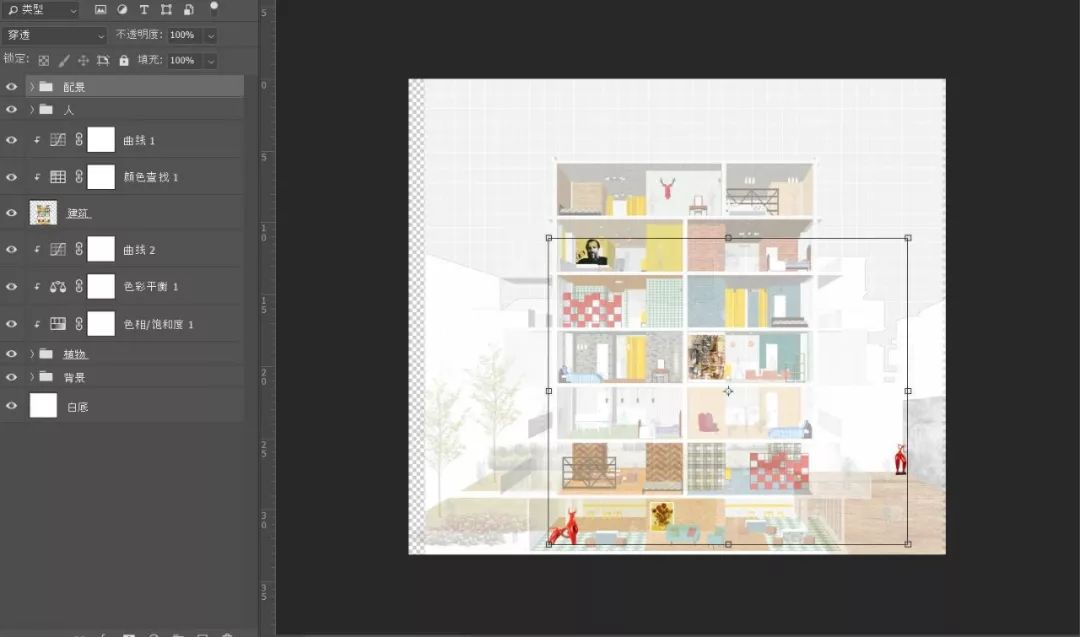Screen dimensions: 1080x637
Task: Click the 色彩平衡 1 balance scale icon
Action: (58, 286)
